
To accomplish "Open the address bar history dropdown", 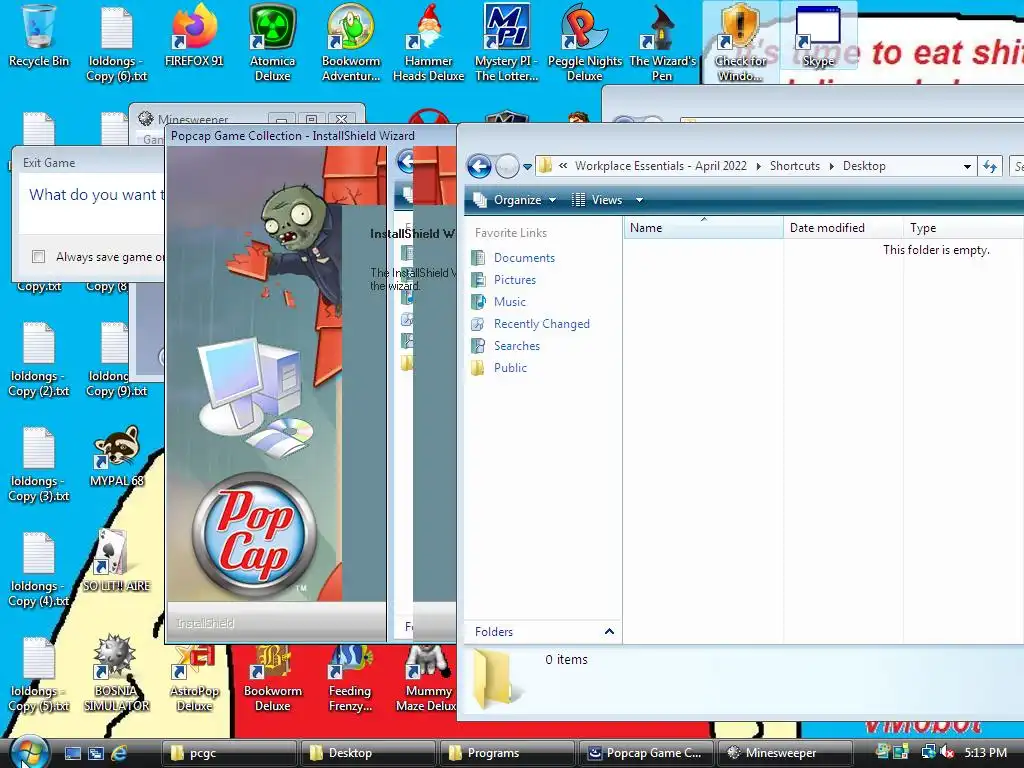I will point(967,167).
